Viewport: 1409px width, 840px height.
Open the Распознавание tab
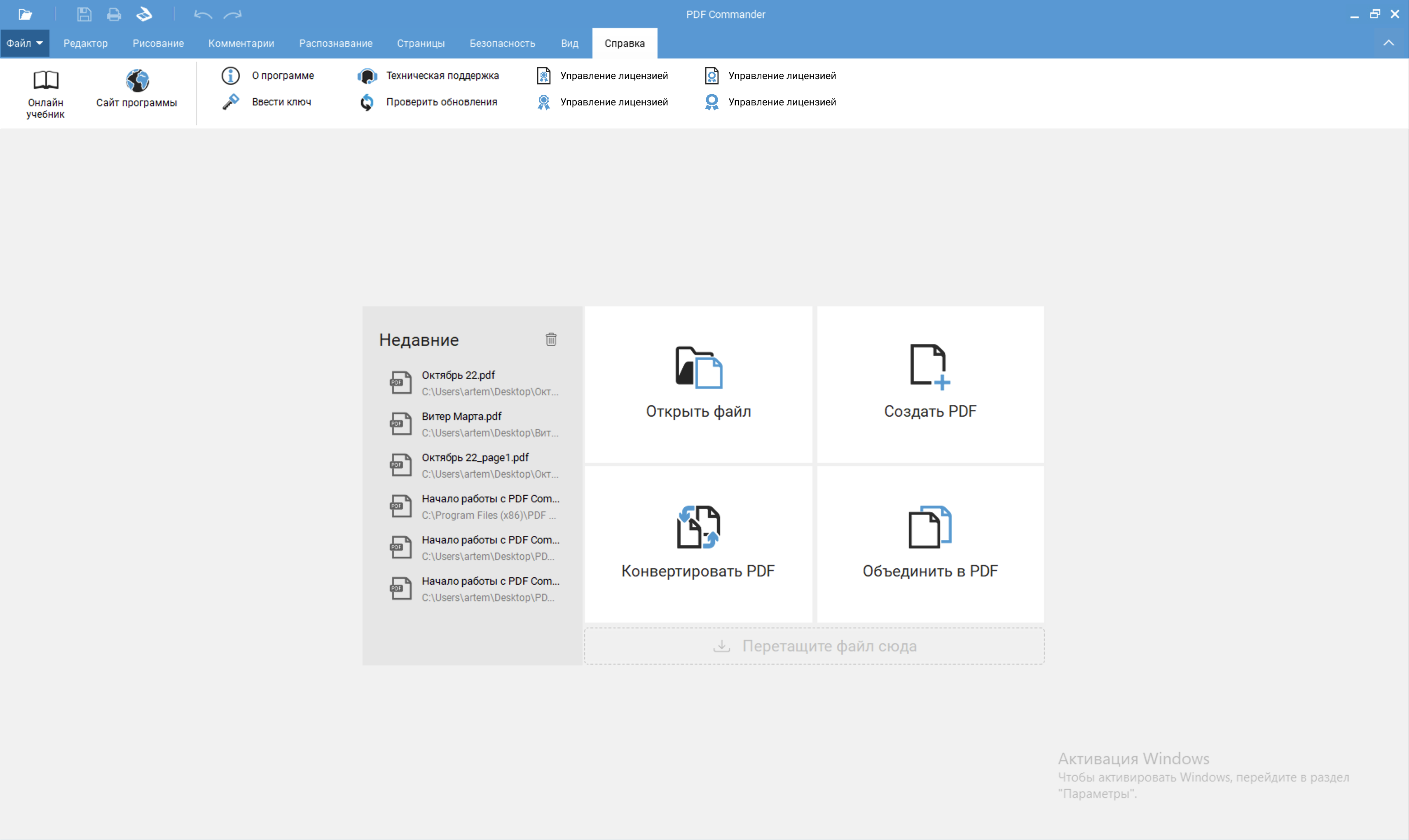click(336, 43)
